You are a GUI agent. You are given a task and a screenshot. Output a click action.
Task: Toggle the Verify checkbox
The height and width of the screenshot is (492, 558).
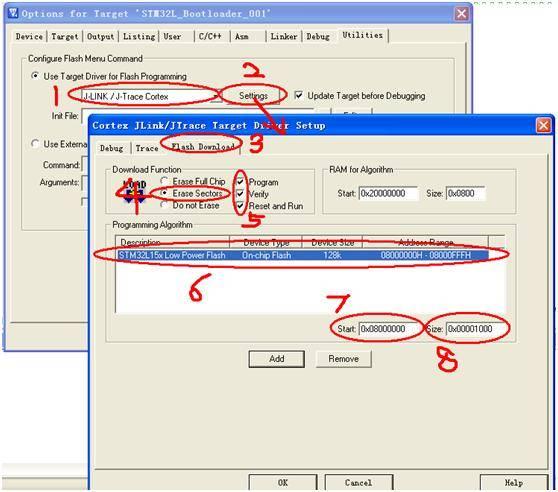(x=240, y=194)
